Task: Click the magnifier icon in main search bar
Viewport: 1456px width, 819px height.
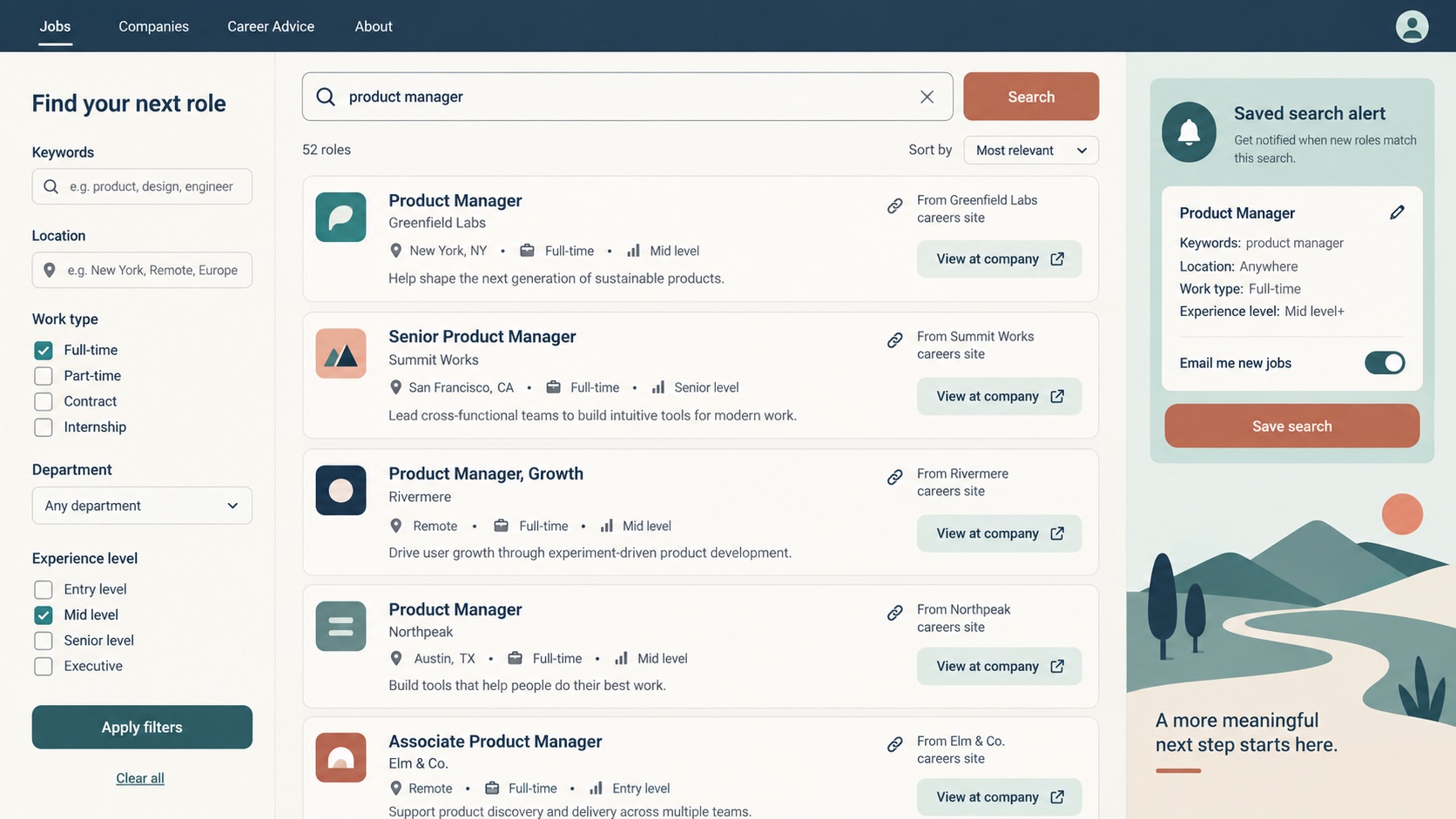Action: coord(326,97)
